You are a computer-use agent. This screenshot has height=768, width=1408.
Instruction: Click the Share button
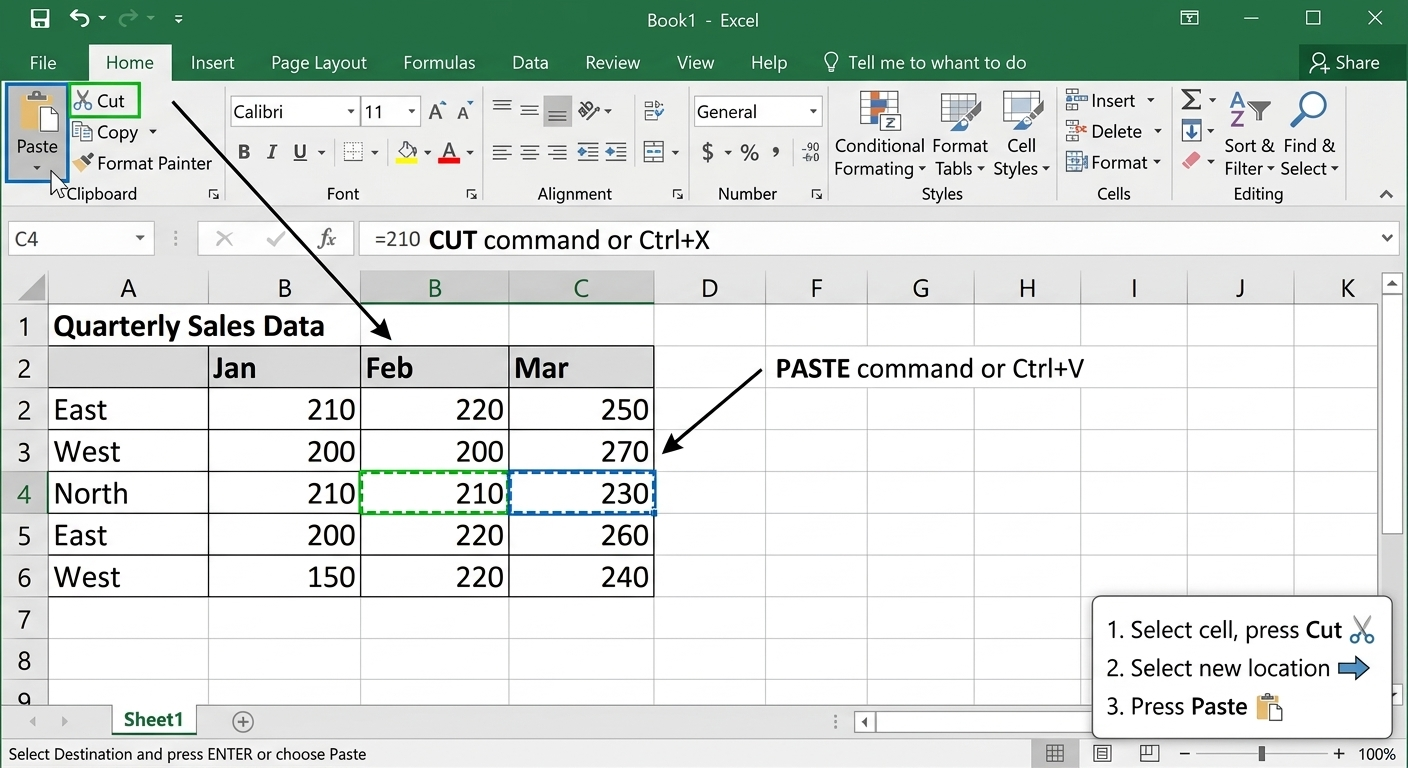click(1345, 63)
